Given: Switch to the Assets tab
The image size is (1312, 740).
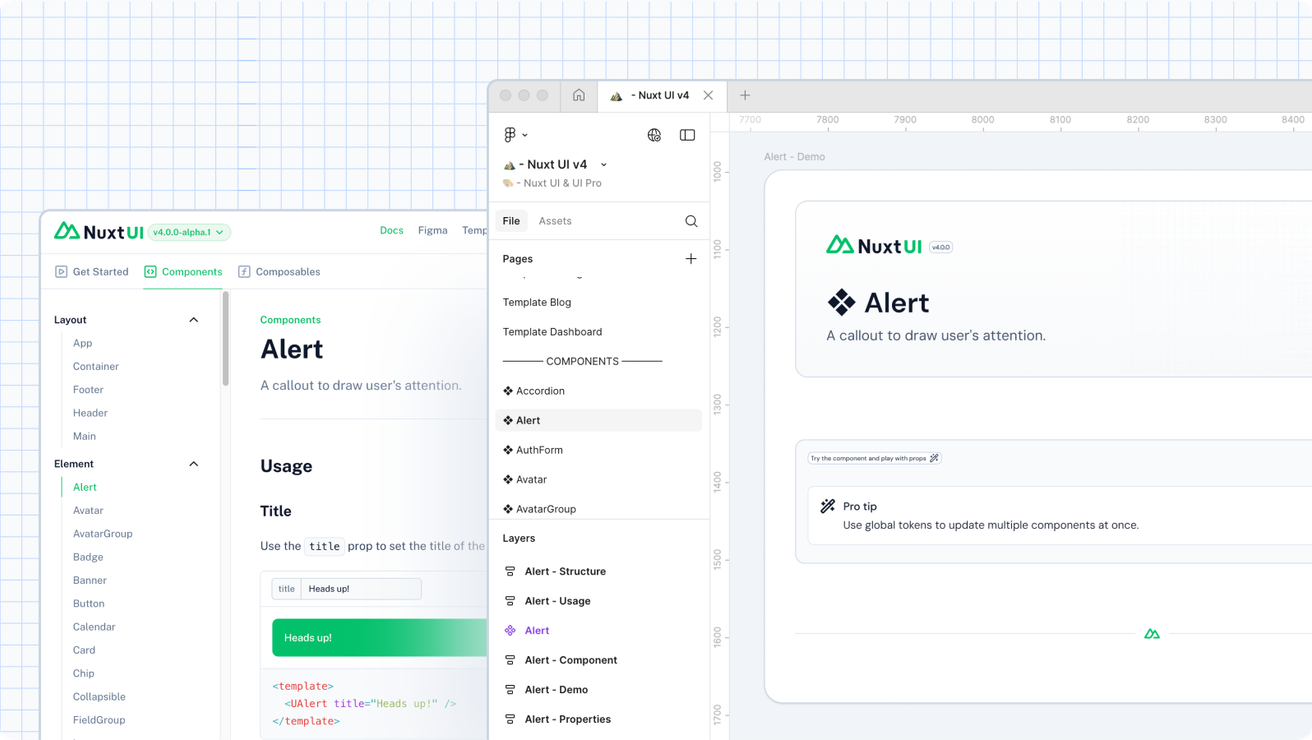Looking at the screenshot, I should point(556,221).
